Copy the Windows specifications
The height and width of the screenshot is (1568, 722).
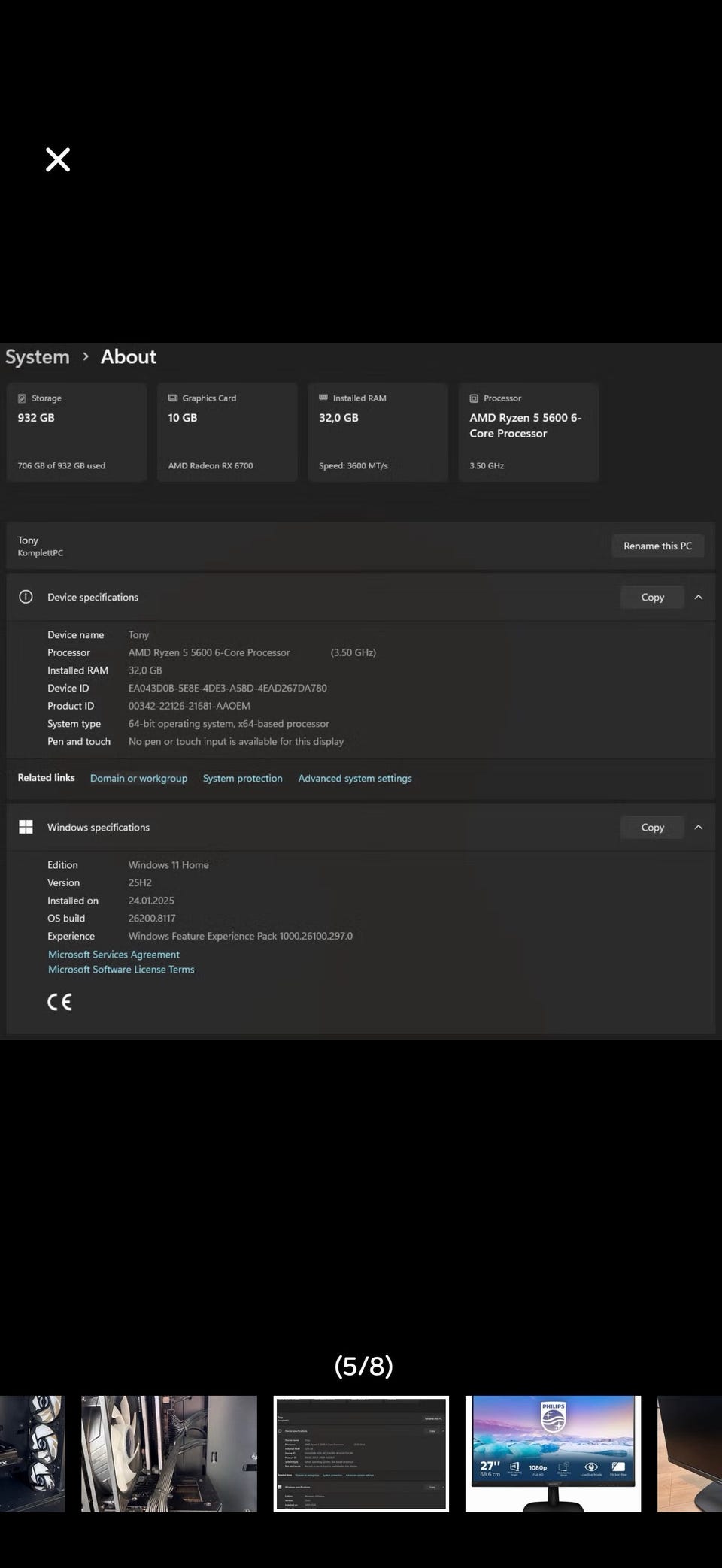click(x=652, y=827)
